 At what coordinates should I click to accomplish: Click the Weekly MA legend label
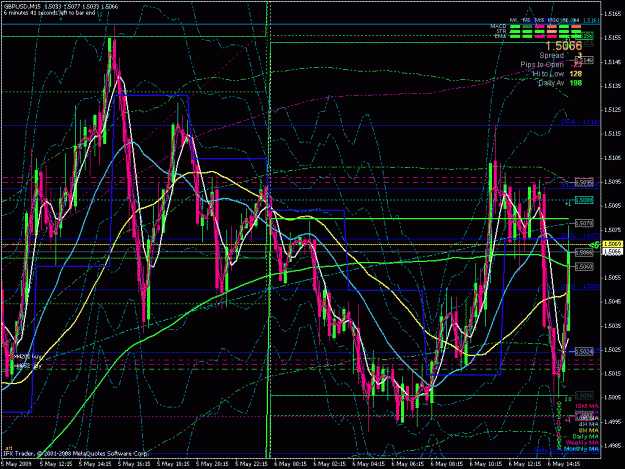pyautogui.click(x=582, y=443)
